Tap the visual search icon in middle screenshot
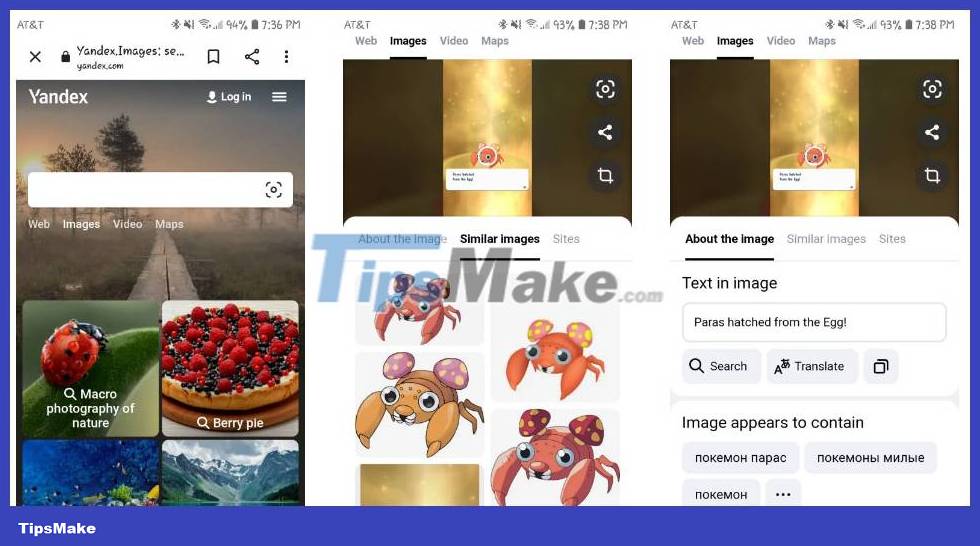Viewport: 980px width, 546px height. [x=605, y=89]
